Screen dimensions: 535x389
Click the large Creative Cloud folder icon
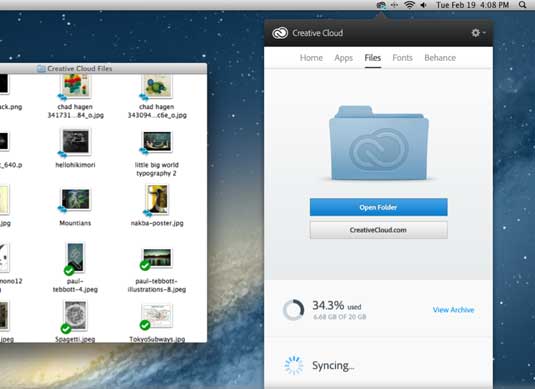(378, 143)
